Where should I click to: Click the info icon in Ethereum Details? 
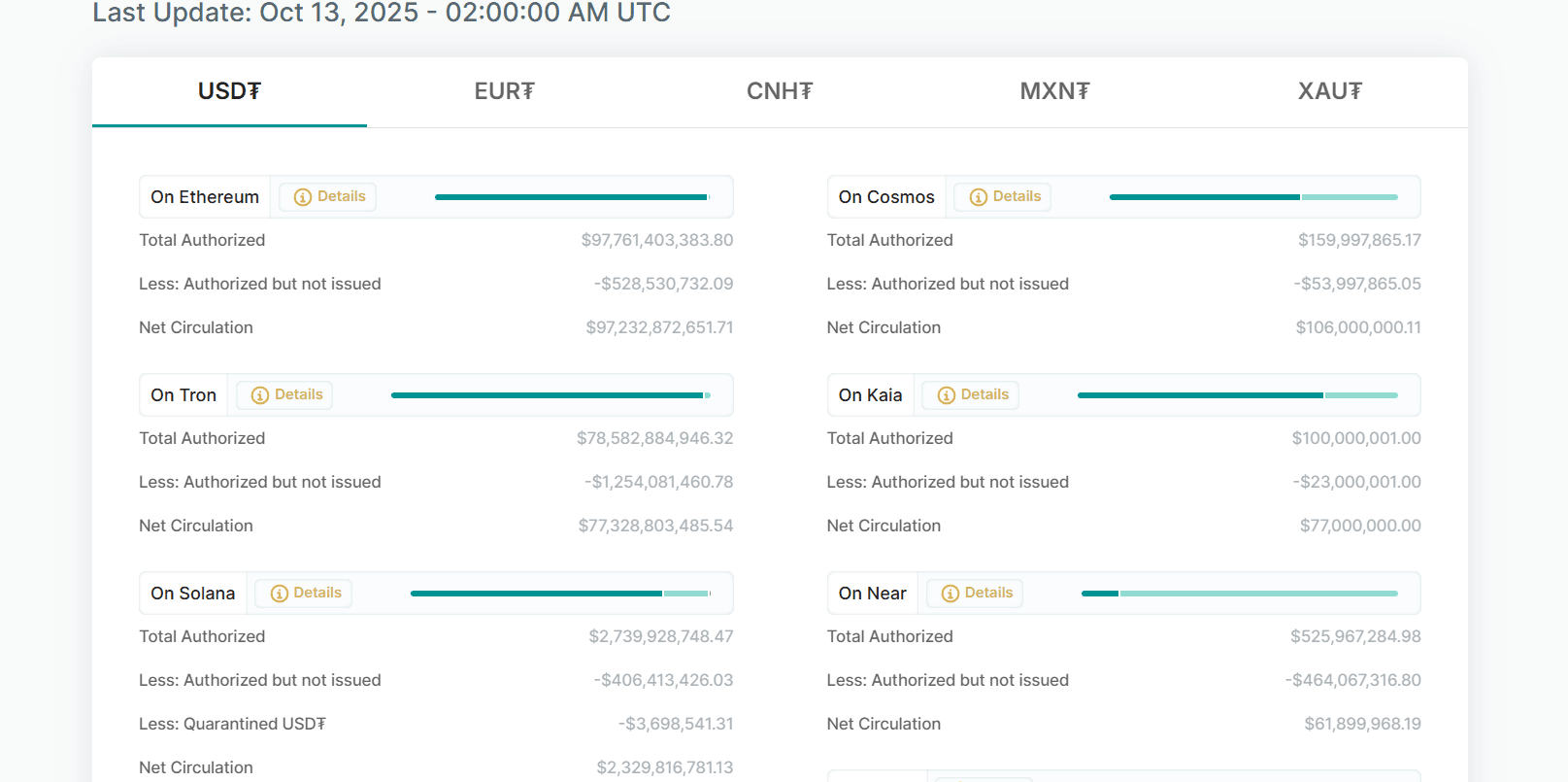coord(302,197)
